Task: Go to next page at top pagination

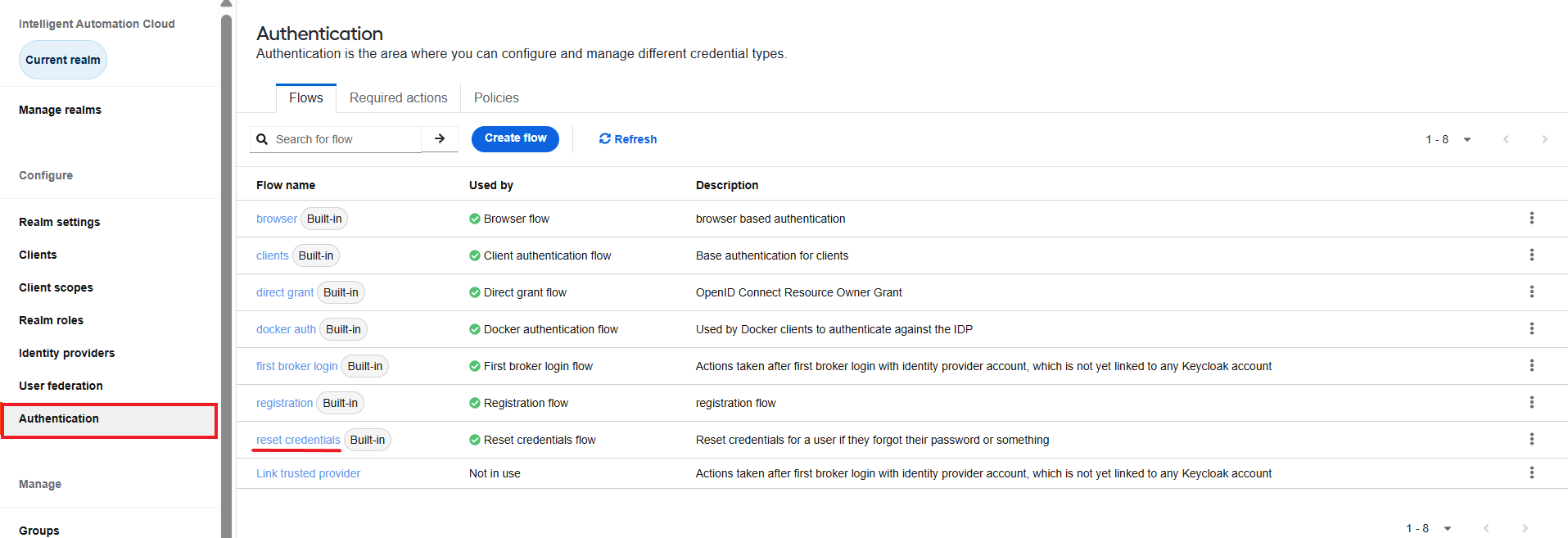Action: tap(1544, 139)
